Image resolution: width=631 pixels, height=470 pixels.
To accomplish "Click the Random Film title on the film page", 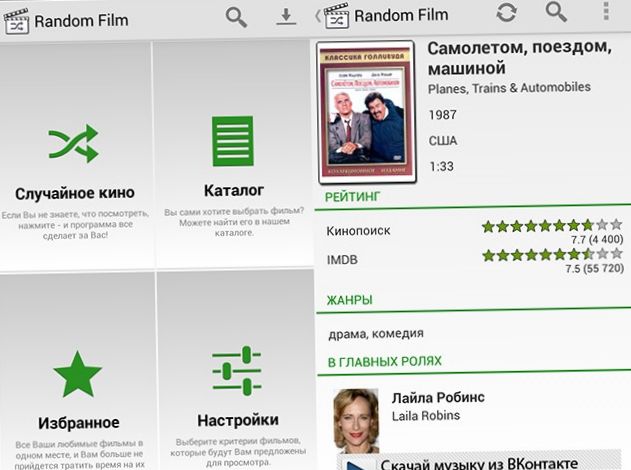I will [401, 15].
